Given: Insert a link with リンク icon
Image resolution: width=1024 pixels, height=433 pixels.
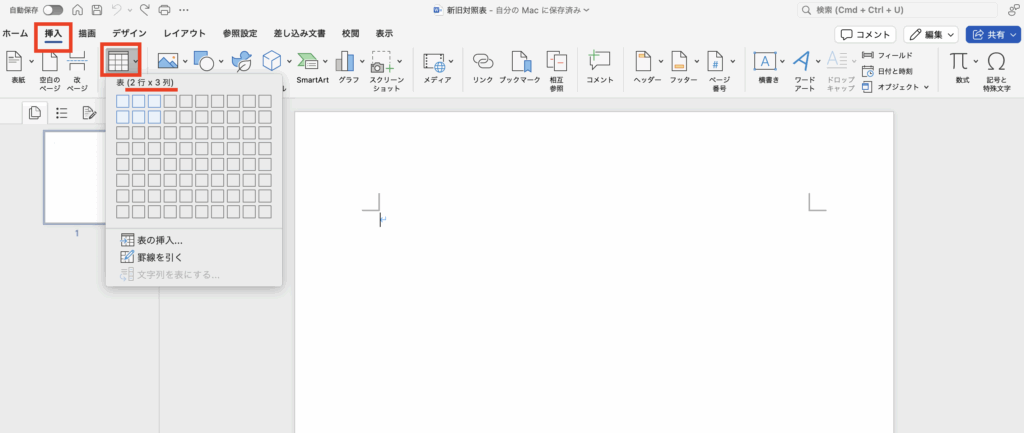Looking at the screenshot, I should tap(483, 66).
